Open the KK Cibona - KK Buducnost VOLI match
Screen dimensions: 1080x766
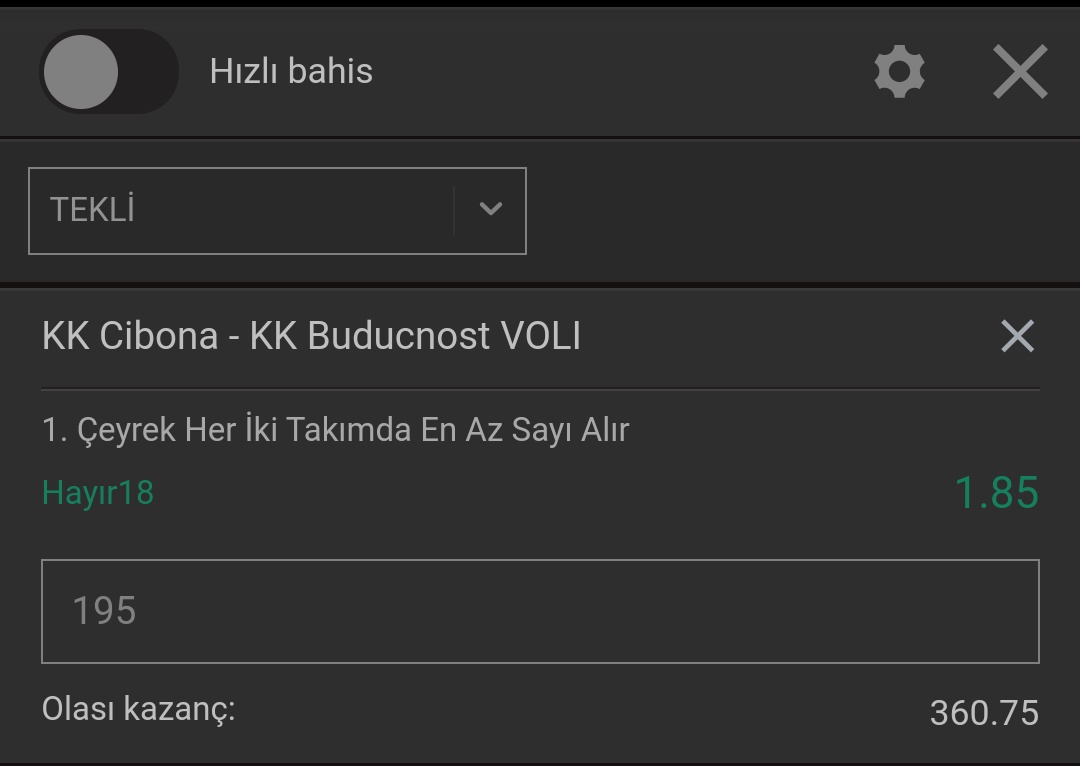click(x=311, y=336)
